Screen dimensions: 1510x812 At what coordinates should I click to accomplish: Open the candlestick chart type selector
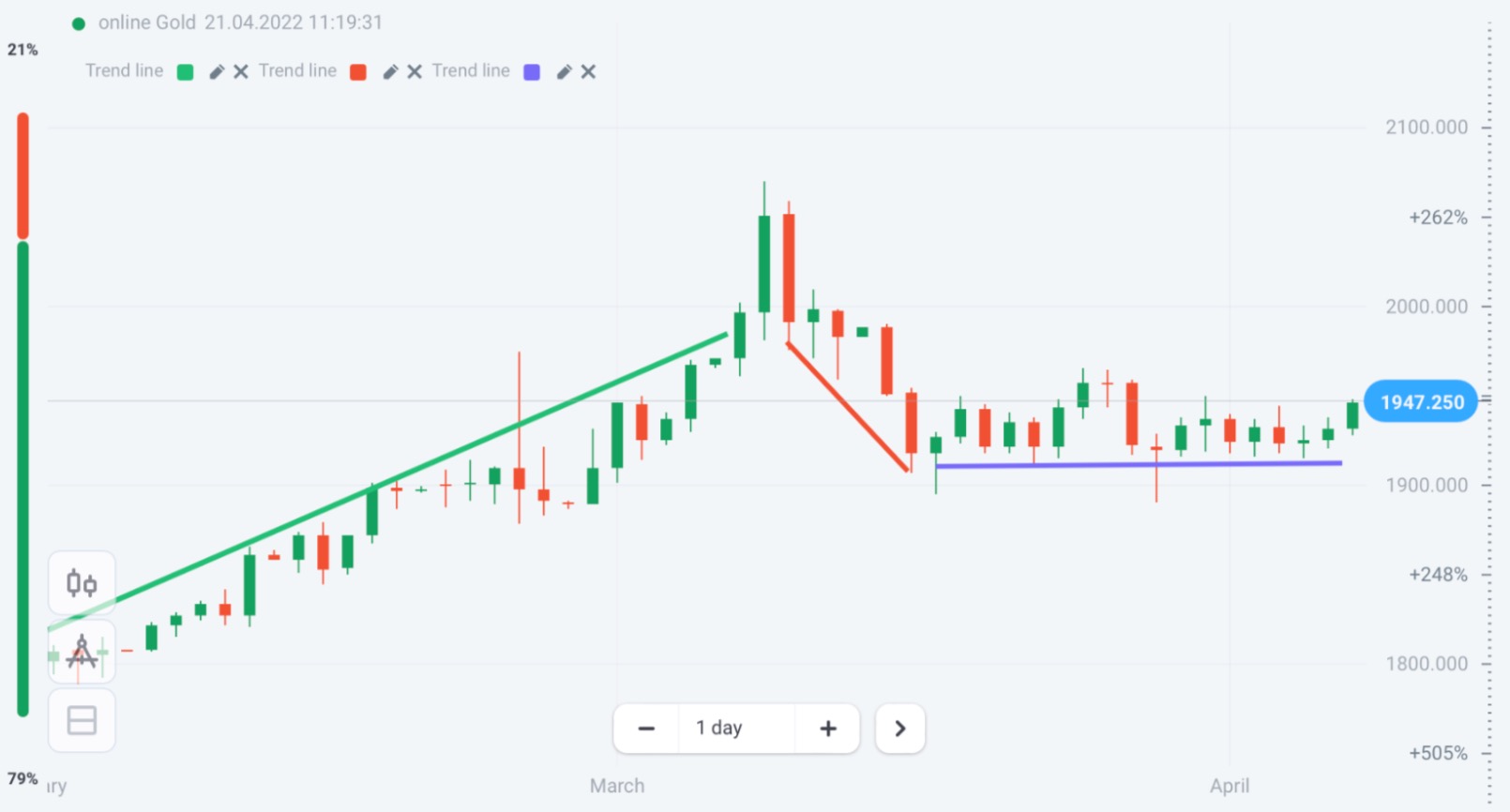click(x=82, y=584)
